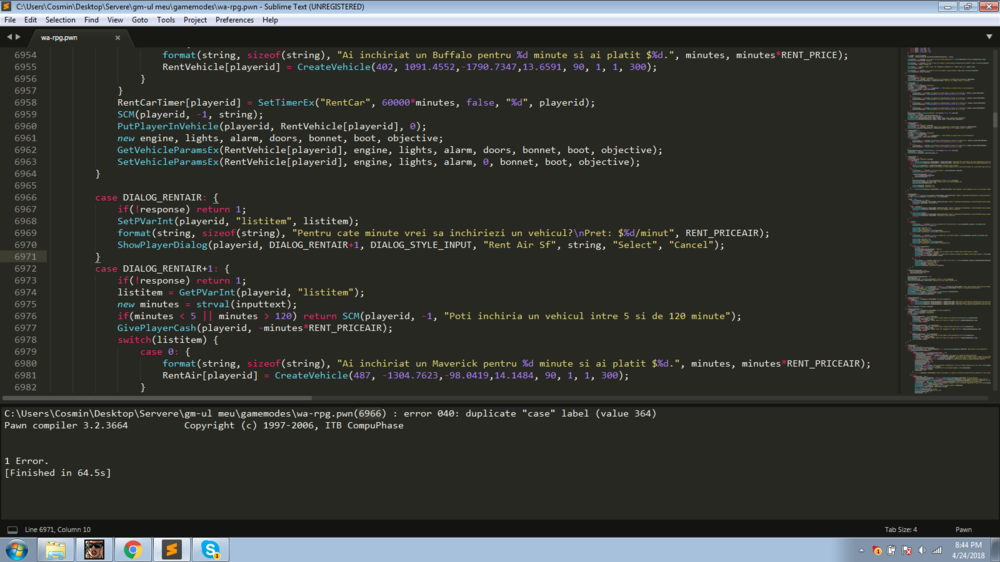The image size is (1000, 562).
Task: Click the Sublime Text icon in title bar
Action: [x=7, y=6]
